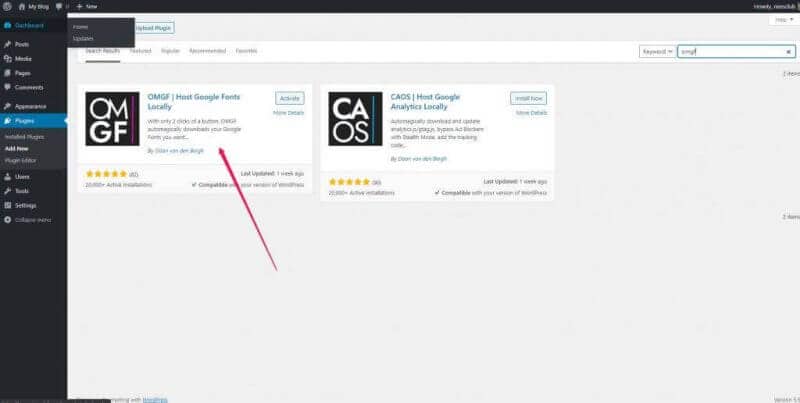Click the OMGF five-star rating
Screen dimensions: 800x403
click(106, 174)
